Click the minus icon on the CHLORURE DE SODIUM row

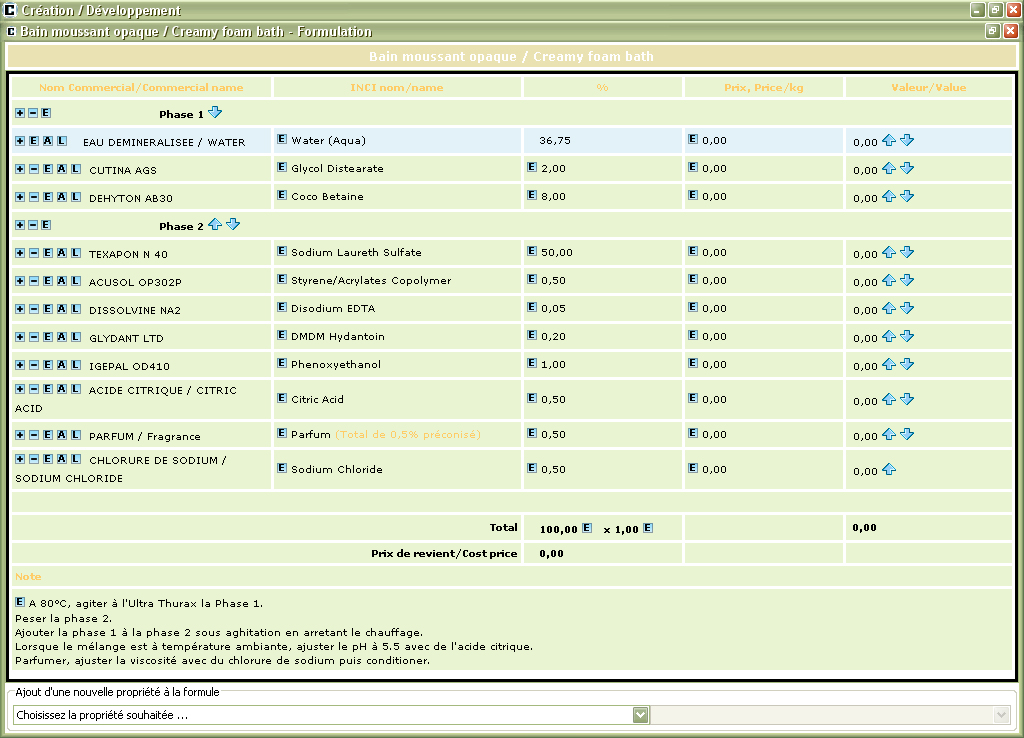[34, 459]
